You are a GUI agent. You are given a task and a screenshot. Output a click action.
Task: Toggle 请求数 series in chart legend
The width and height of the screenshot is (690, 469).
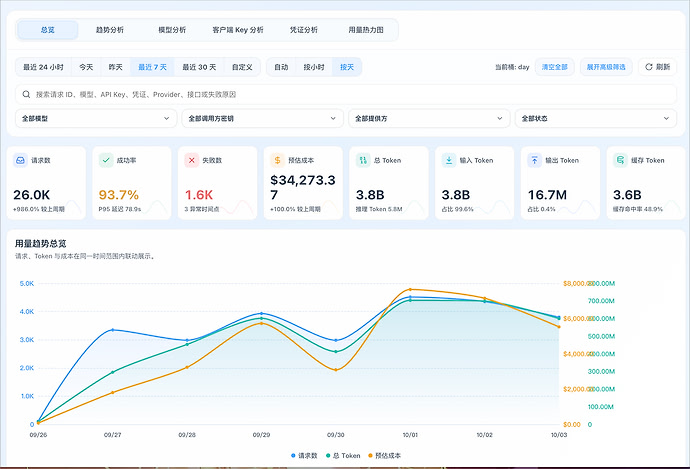304,455
